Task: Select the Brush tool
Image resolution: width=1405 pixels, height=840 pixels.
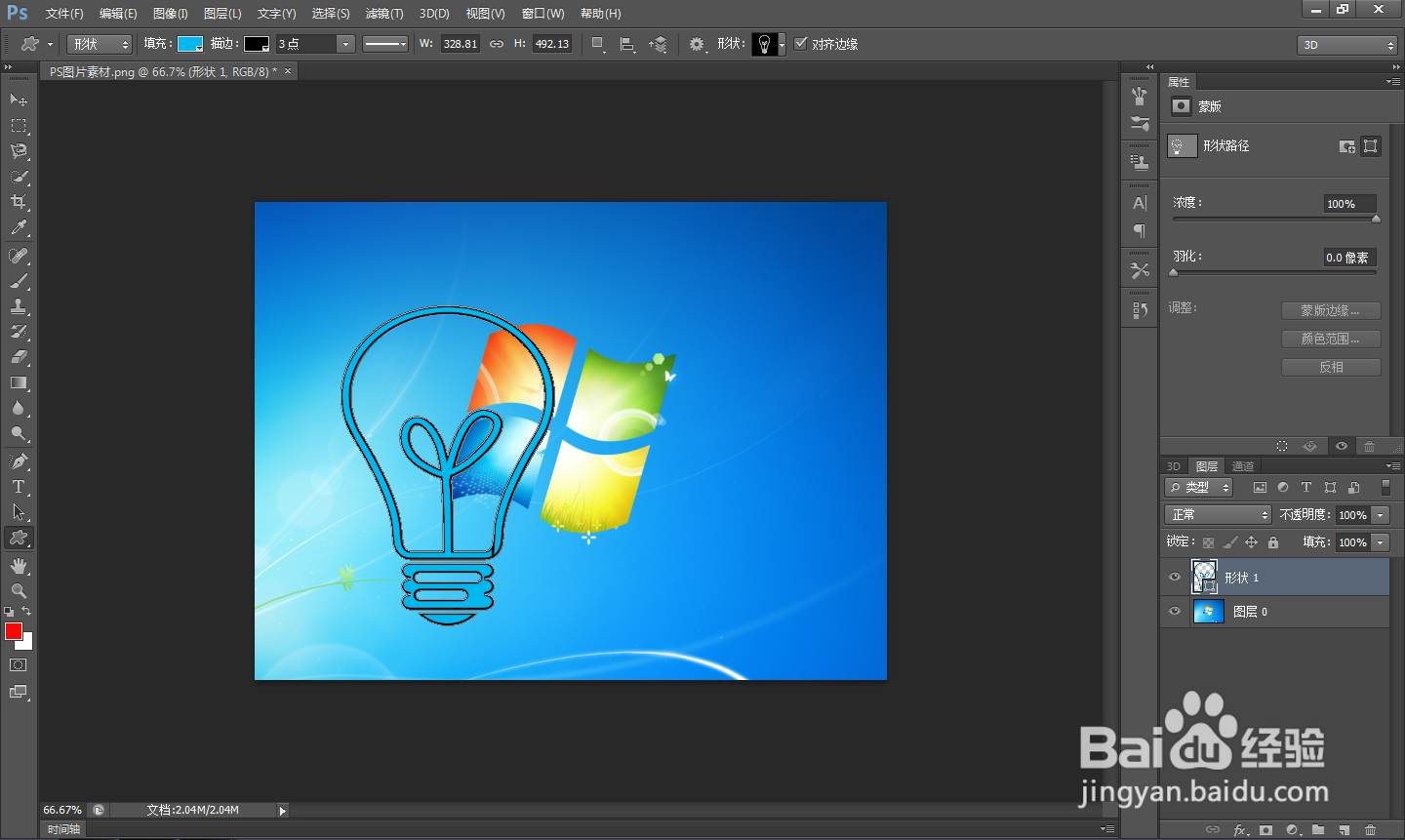Action: tap(19, 281)
